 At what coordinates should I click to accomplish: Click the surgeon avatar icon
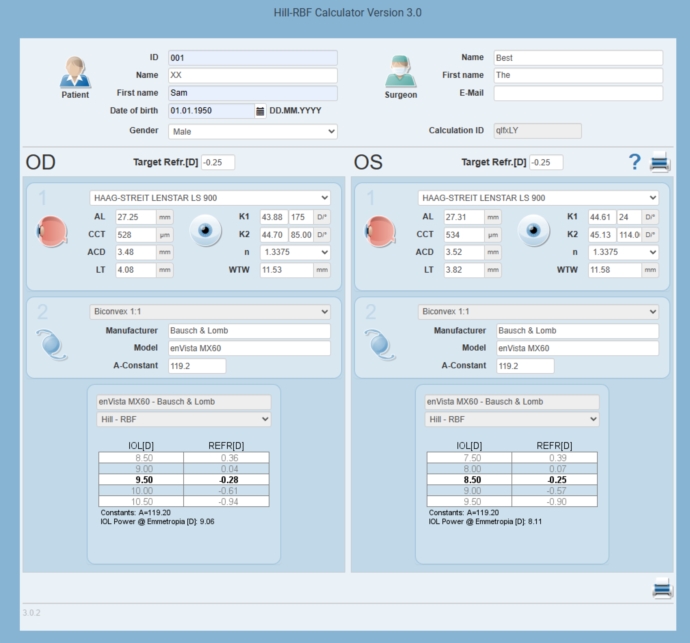tap(400, 71)
